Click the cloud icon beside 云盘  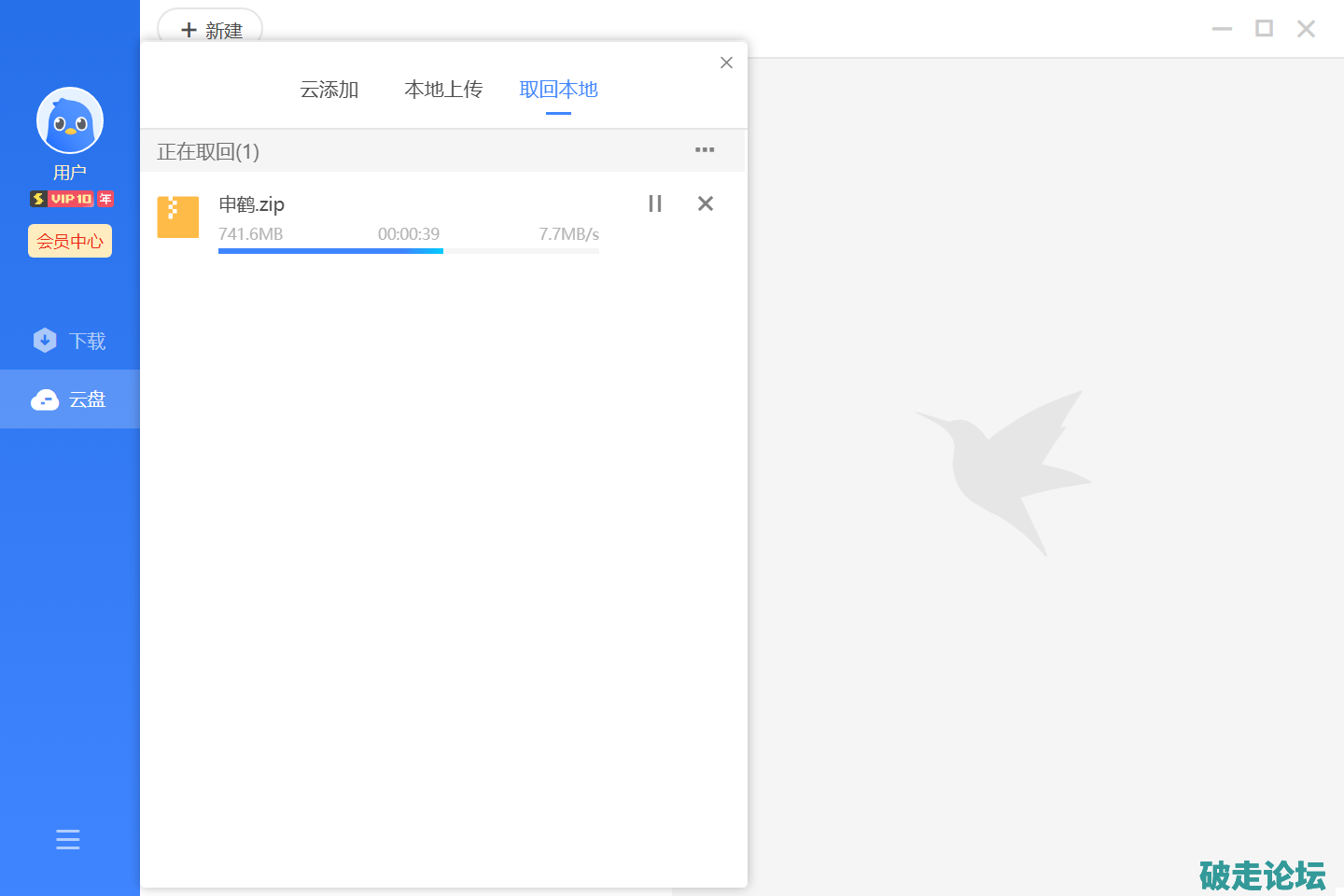coord(45,399)
